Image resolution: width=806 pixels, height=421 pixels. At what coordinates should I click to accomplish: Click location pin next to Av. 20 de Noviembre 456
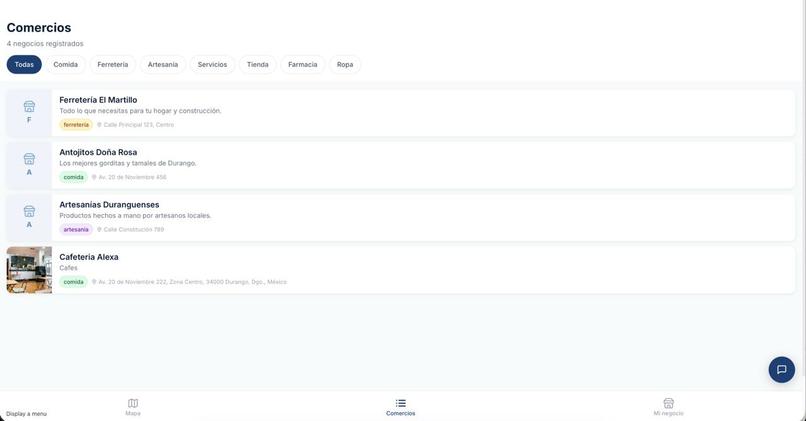coord(94,177)
